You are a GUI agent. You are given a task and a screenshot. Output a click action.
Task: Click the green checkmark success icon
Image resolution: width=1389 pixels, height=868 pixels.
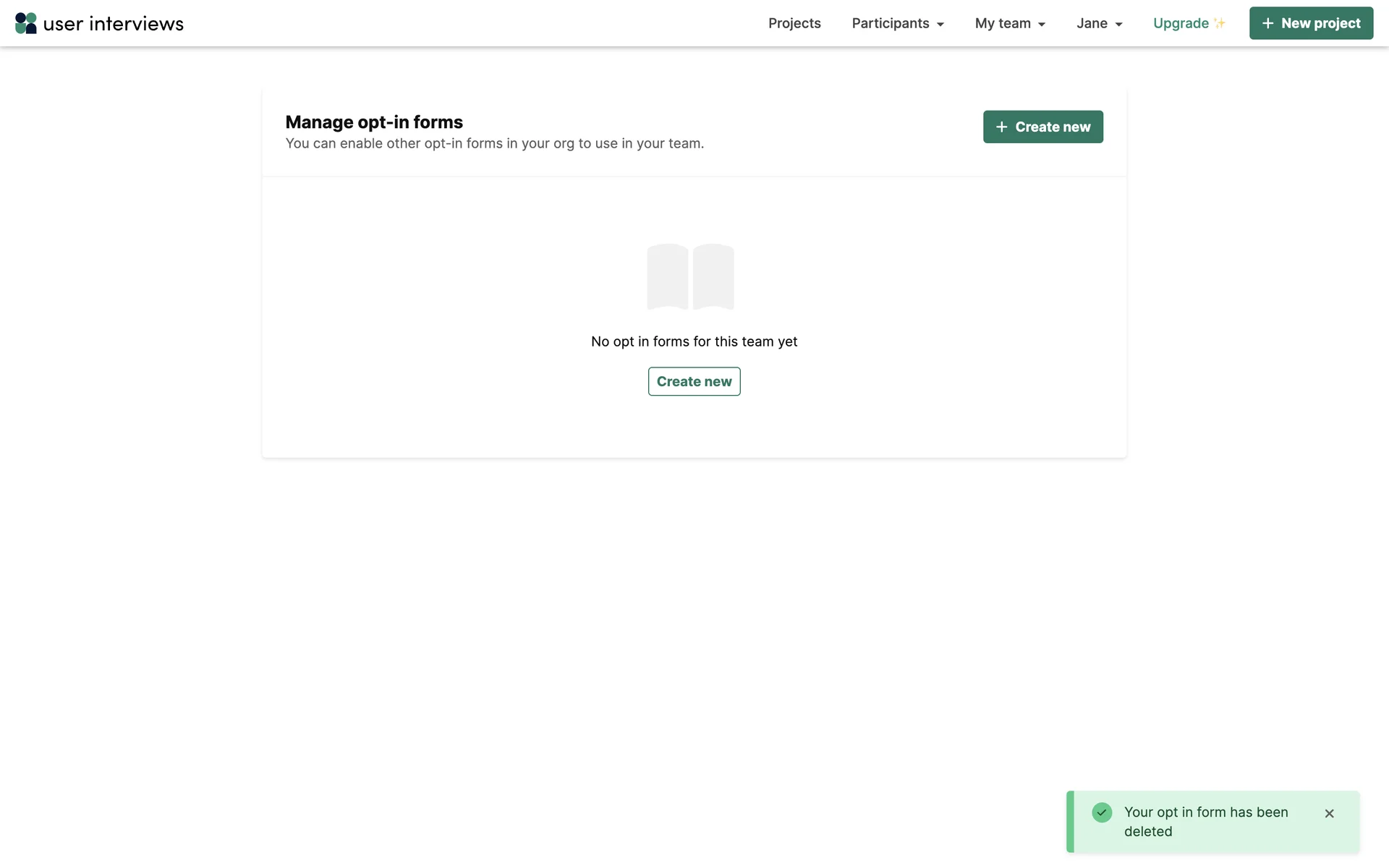pyautogui.click(x=1102, y=812)
